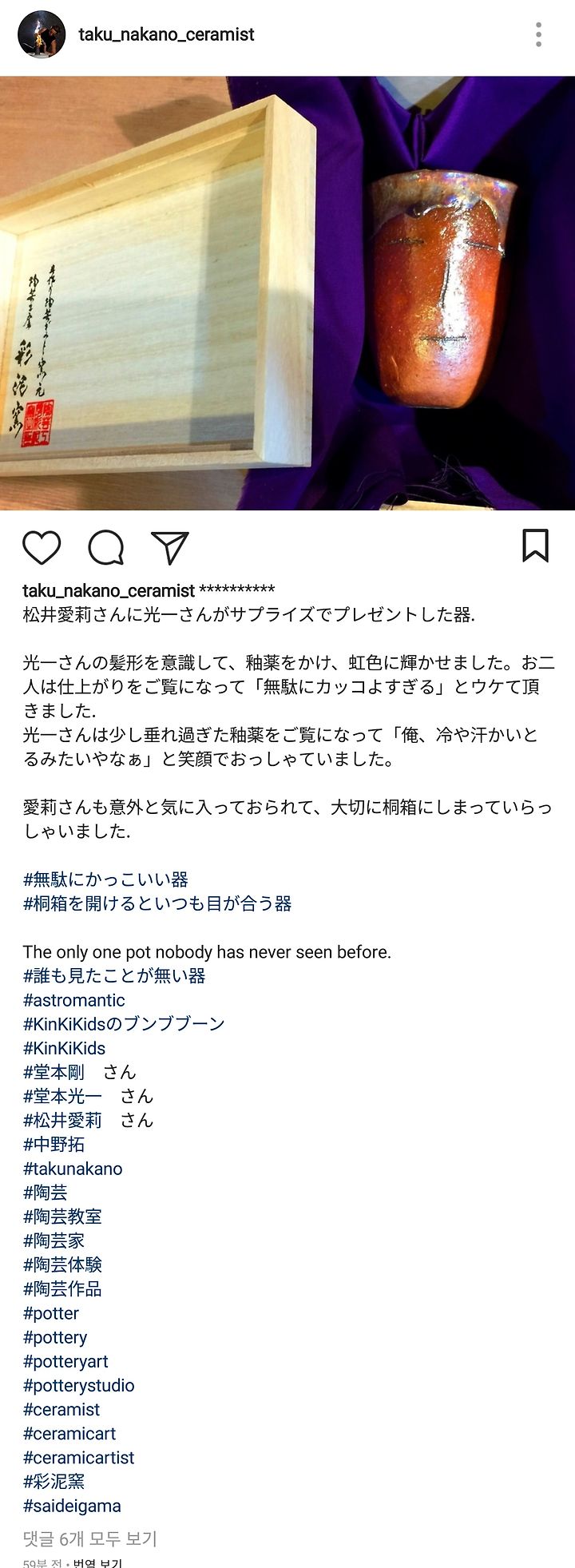The image size is (575, 1568).
Task: Open hashtag #saideigama
Action: tap(72, 1506)
